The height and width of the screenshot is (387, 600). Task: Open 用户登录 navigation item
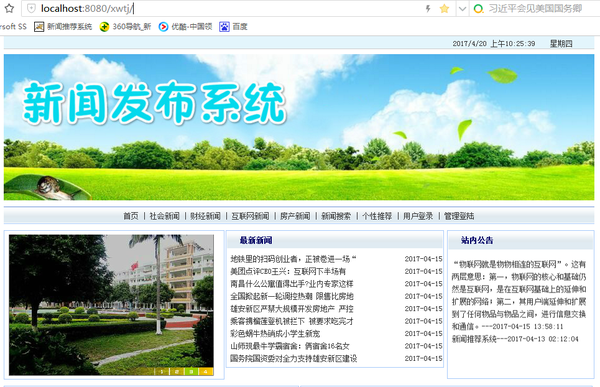tap(418, 216)
